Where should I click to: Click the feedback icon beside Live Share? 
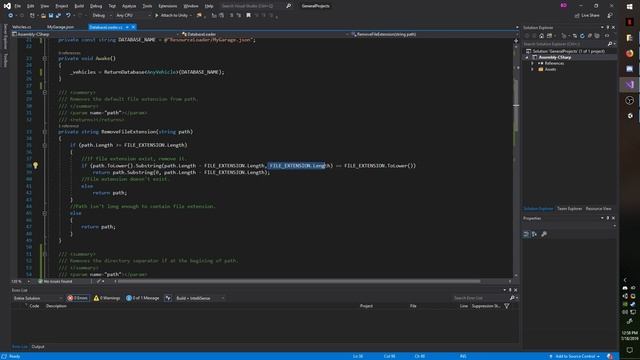pyautogui.click(x=610, y=16)
